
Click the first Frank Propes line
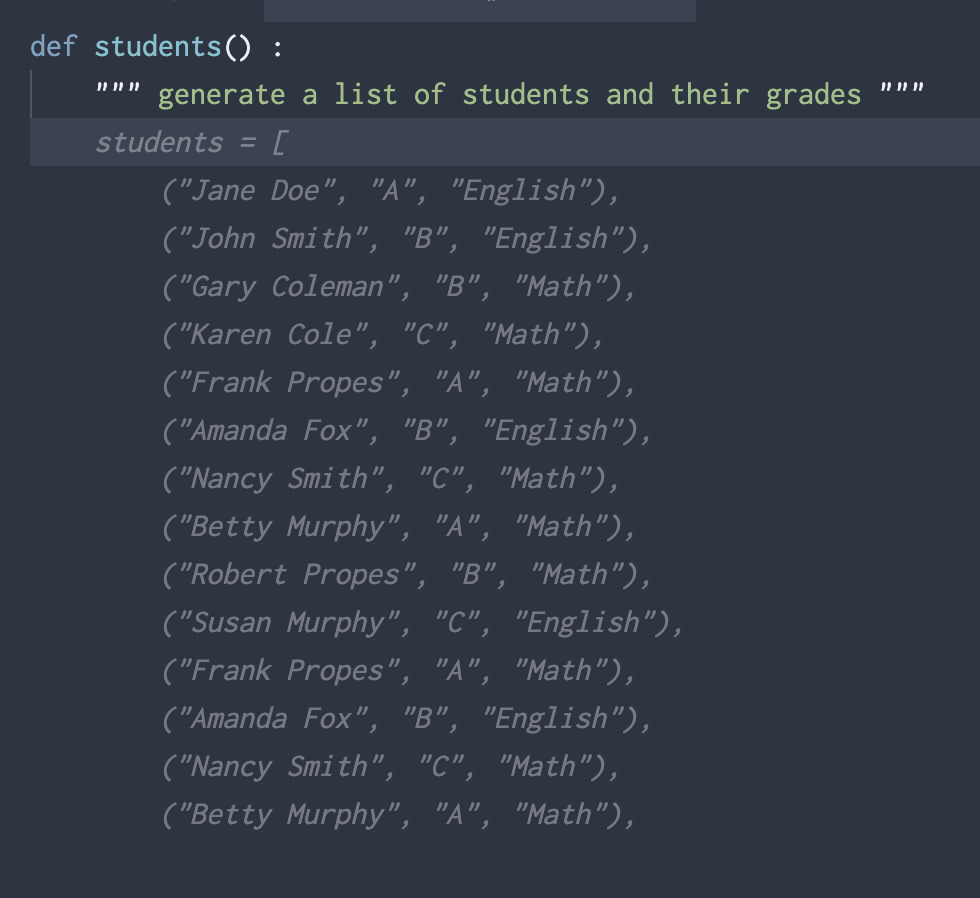(x=399, y=384)
